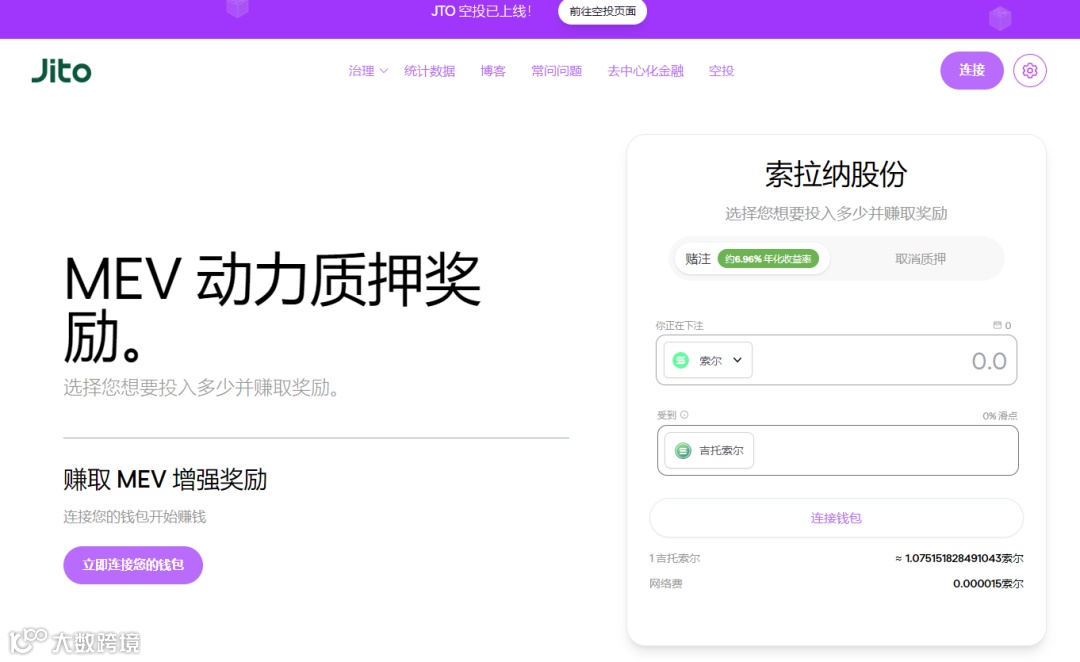The height and width of the screenshot is (662, 1080).
Task: Click the 连接钱包 button in stake card
Action: pos(836,518)
